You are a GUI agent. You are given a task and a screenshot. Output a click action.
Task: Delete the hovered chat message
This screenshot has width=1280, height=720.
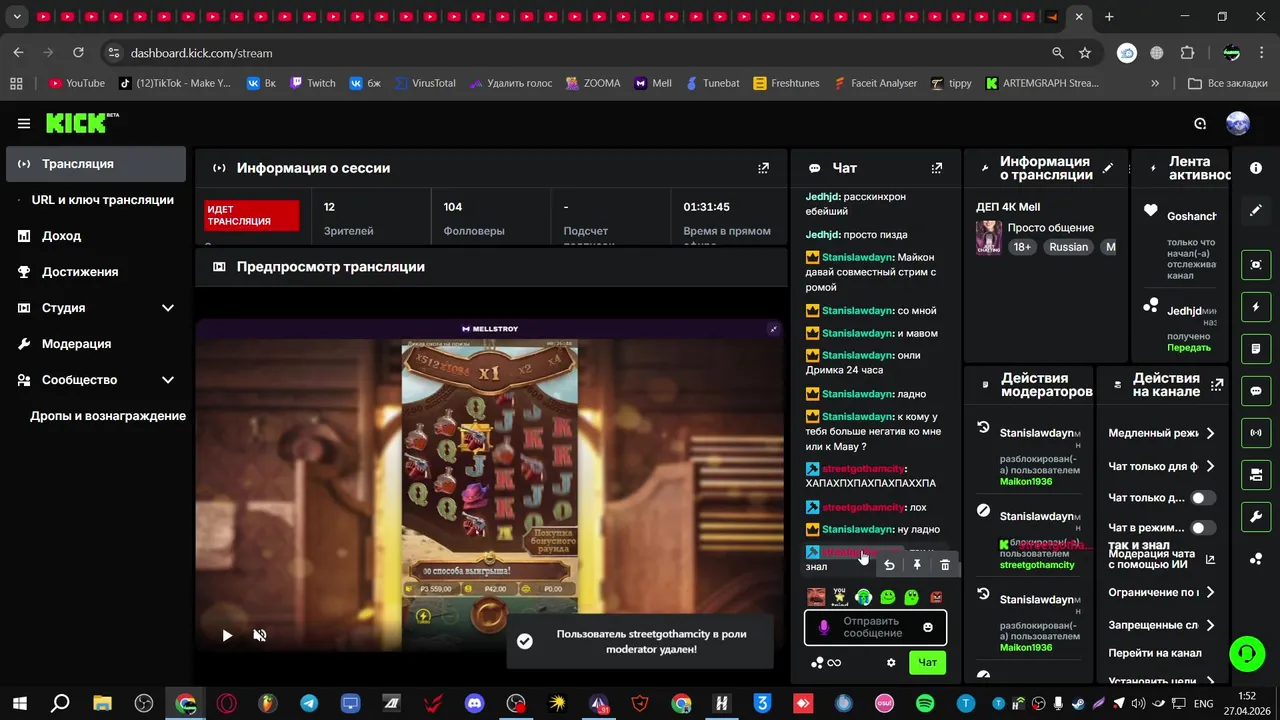pyautogui.click(x=945, y=565)
